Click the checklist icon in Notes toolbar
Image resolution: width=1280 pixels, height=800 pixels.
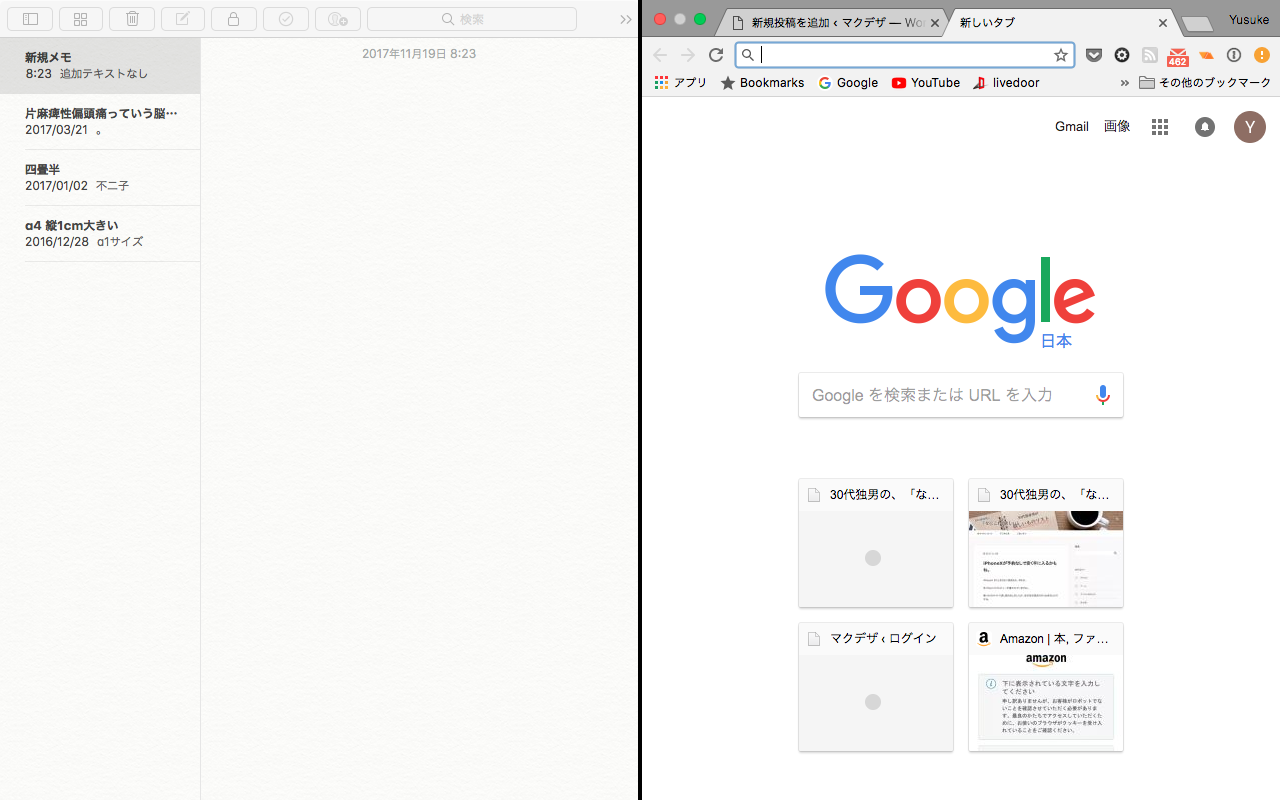tap(286, 19)
